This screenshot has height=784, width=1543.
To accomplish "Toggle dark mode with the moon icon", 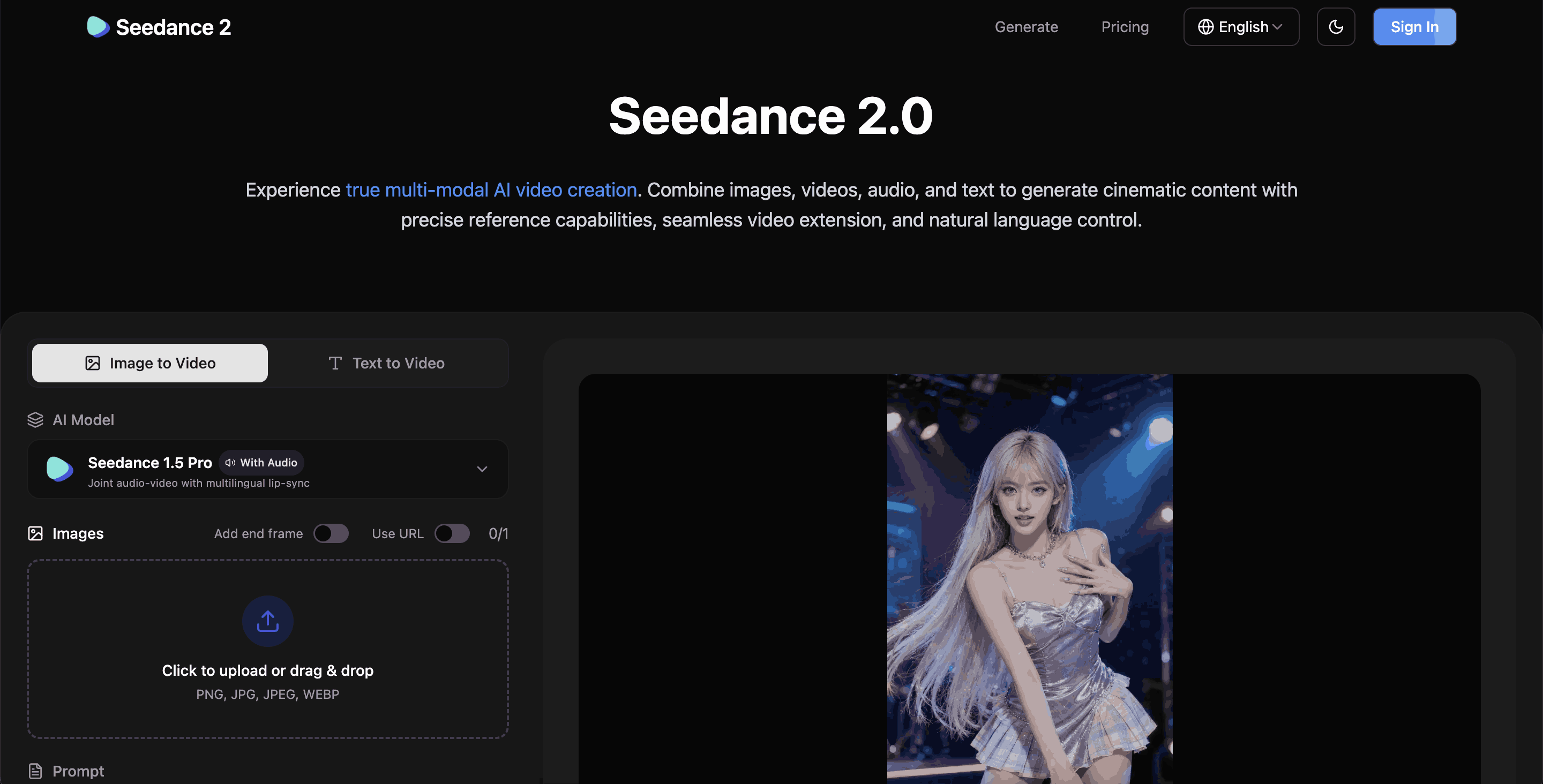I will (1336, 26).
